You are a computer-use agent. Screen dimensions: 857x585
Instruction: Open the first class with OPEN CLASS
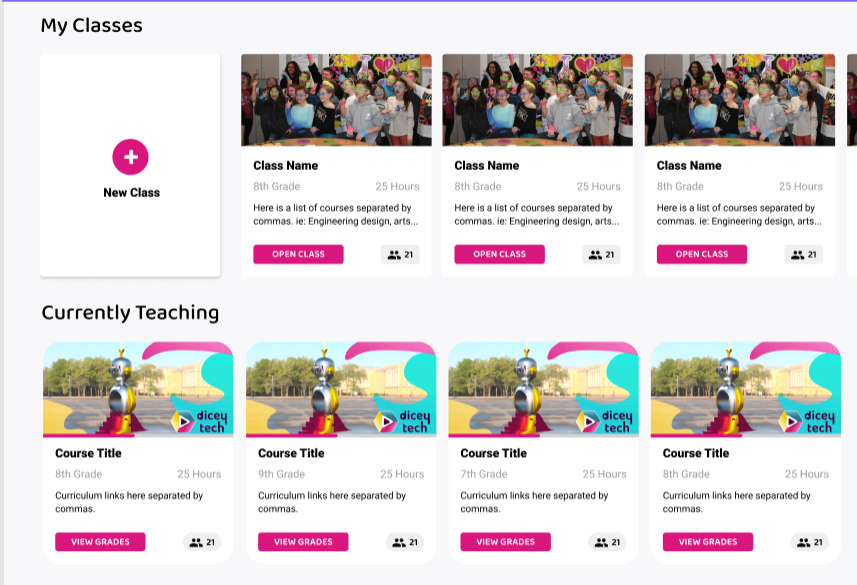tap(298, 254)
